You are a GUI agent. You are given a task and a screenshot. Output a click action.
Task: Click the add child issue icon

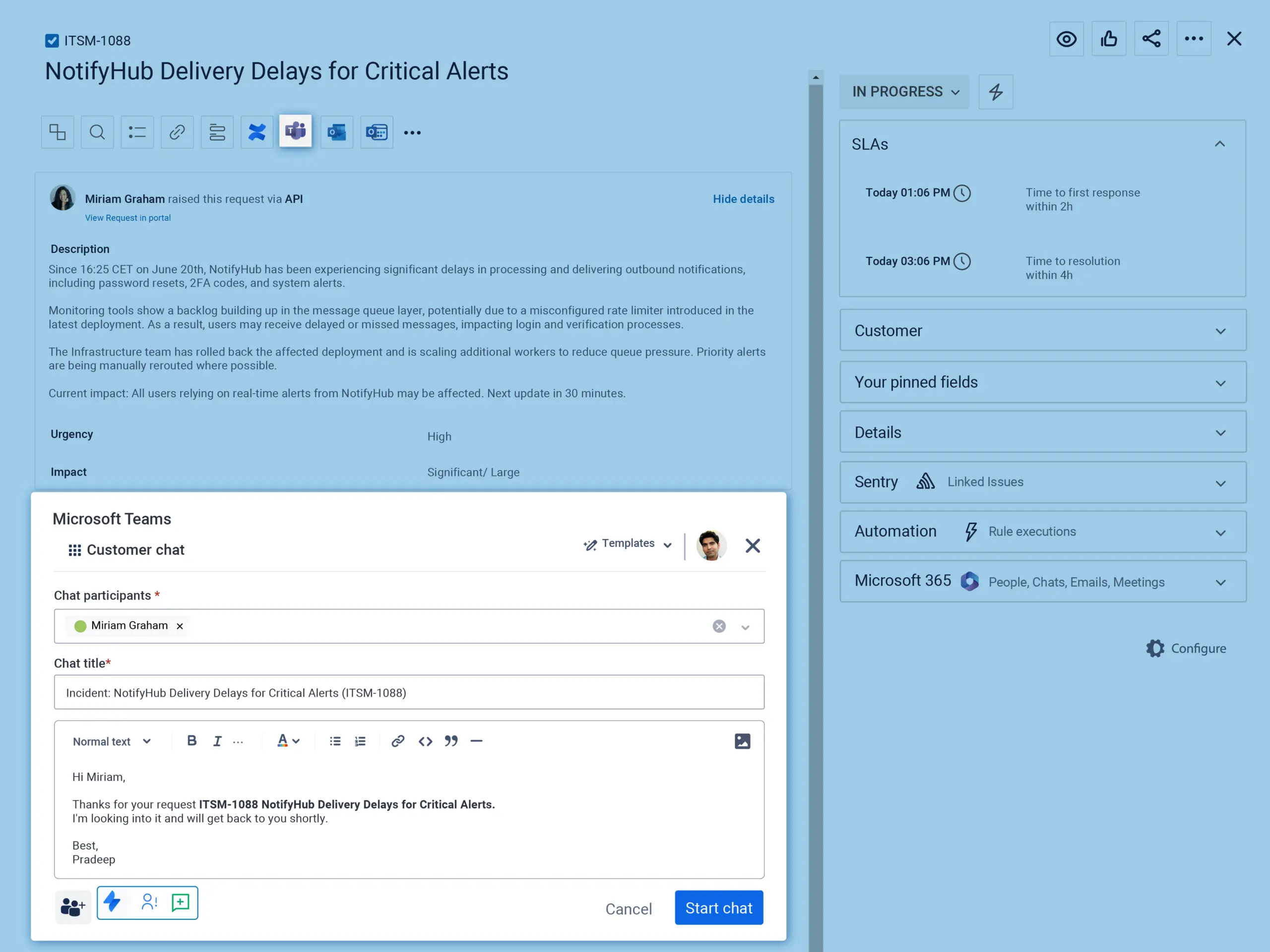pos(58,132)
